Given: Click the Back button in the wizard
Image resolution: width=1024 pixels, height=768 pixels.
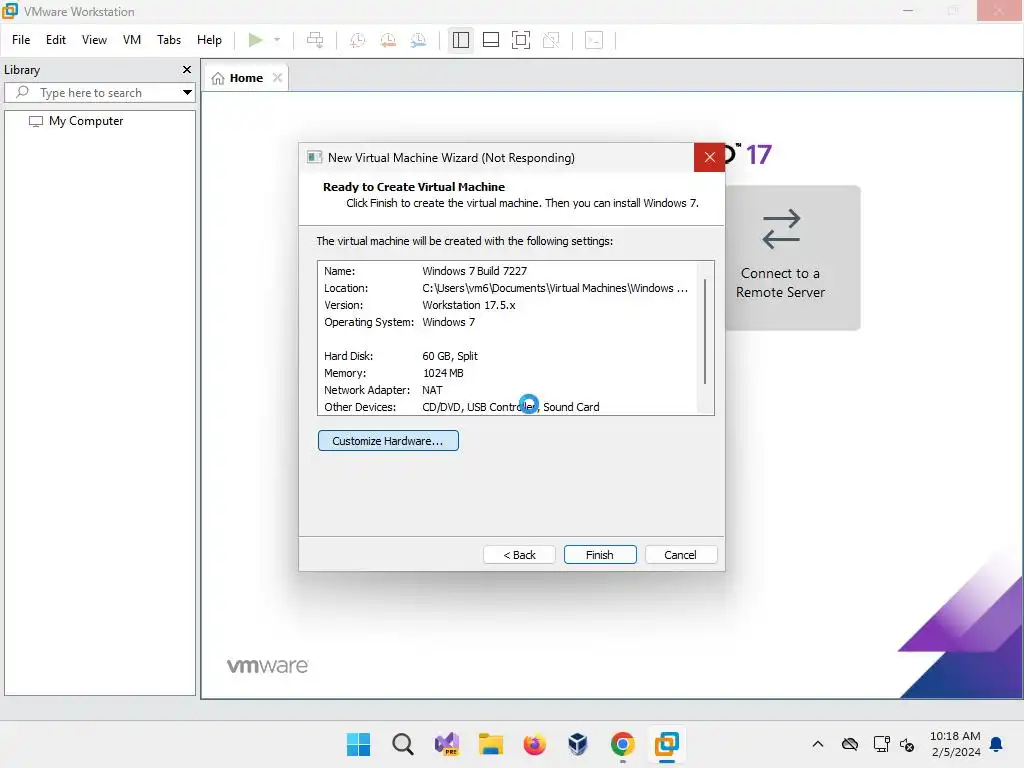Looking at the screenshot, I should click(519, 554).
